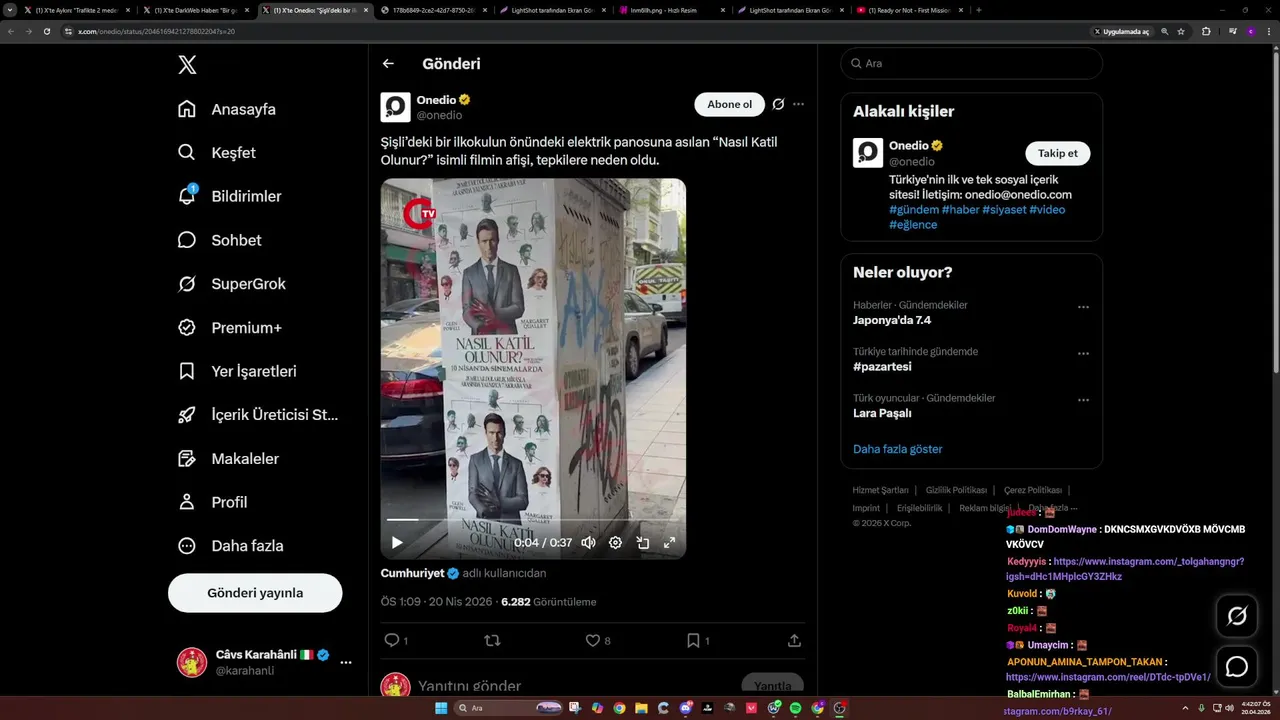This screenshot has width=1280, height=720.
Task: Click the Windows Start button
Action: 441,708
